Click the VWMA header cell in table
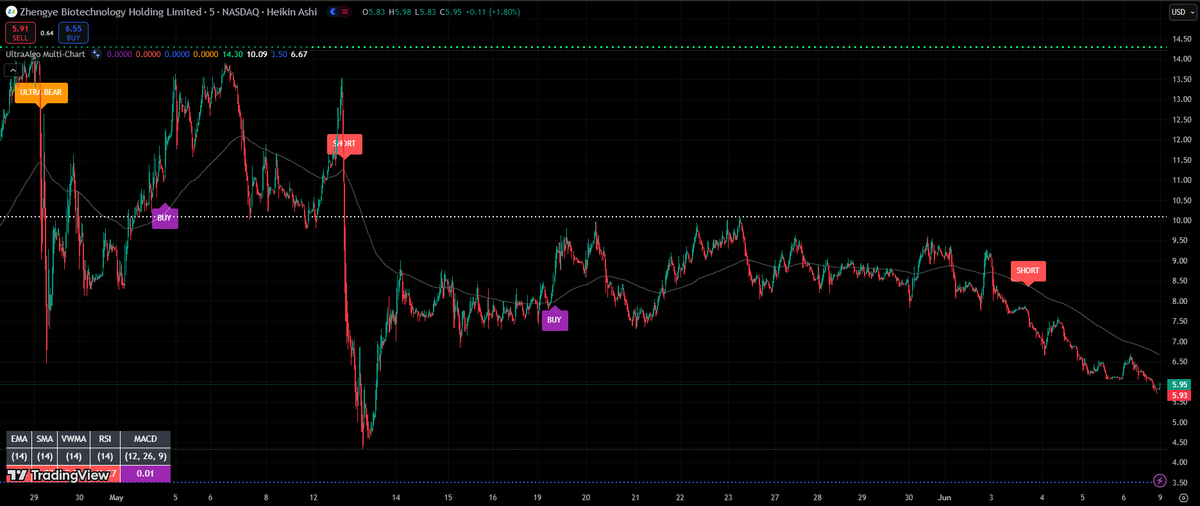1200x506 pixels. coord(73,439)
